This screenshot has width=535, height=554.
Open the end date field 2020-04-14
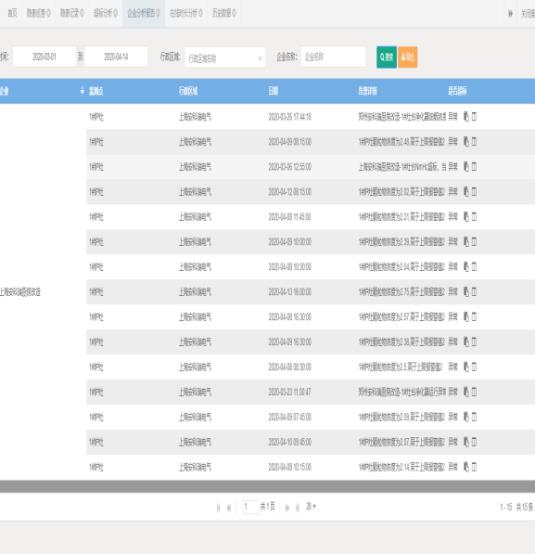(x=116, y=57)
